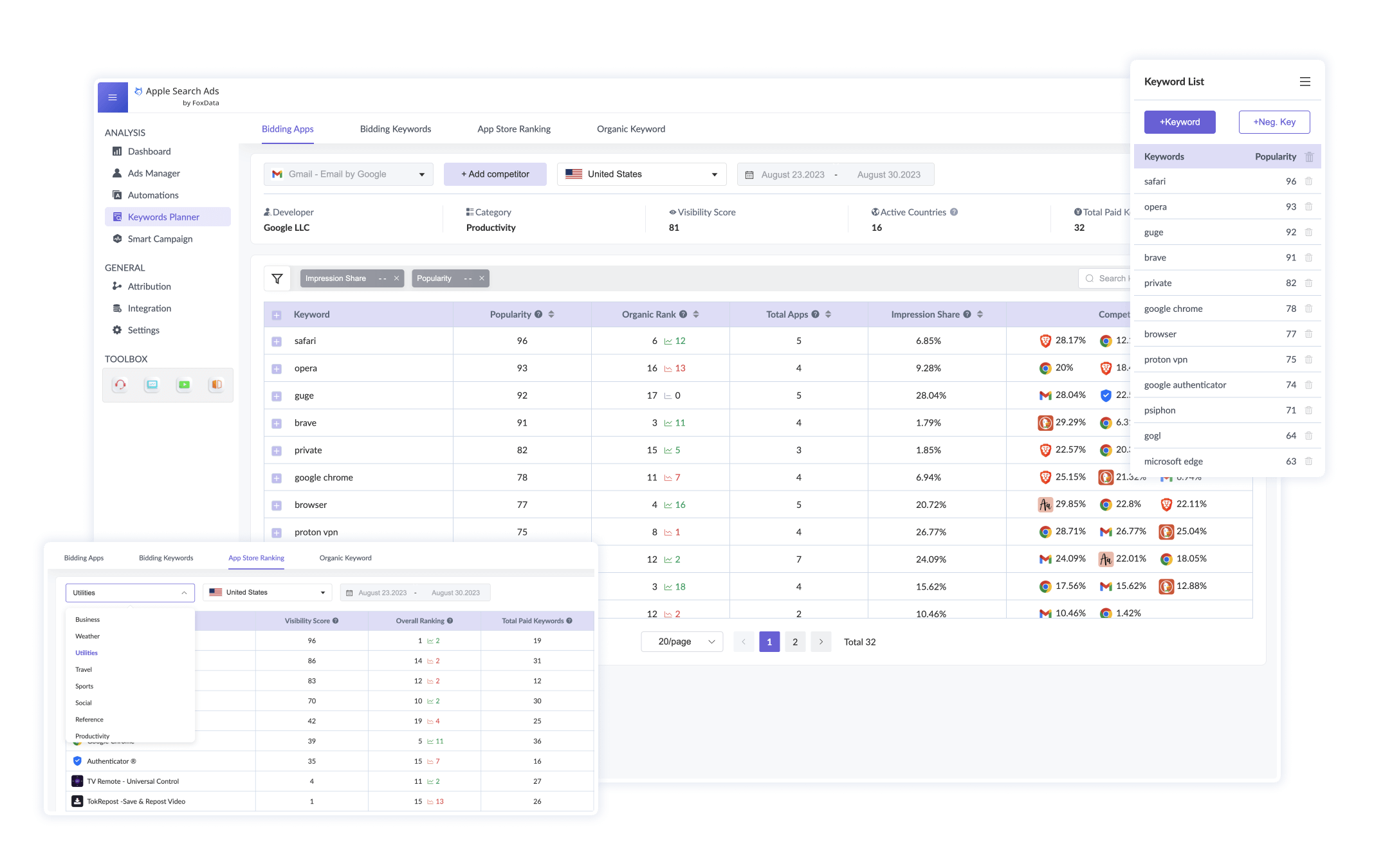The width and height of the screenshot is (1374, 868).
Task: Toggle select-all plus box in Keyword header
Action: coord(277,315)
